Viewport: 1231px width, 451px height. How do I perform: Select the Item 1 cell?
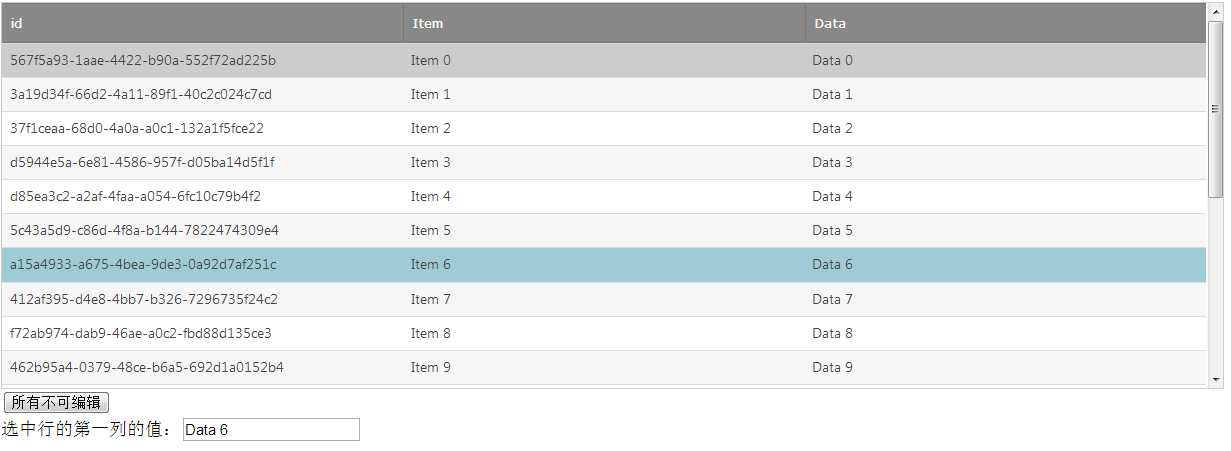click(x=604, y=94)
